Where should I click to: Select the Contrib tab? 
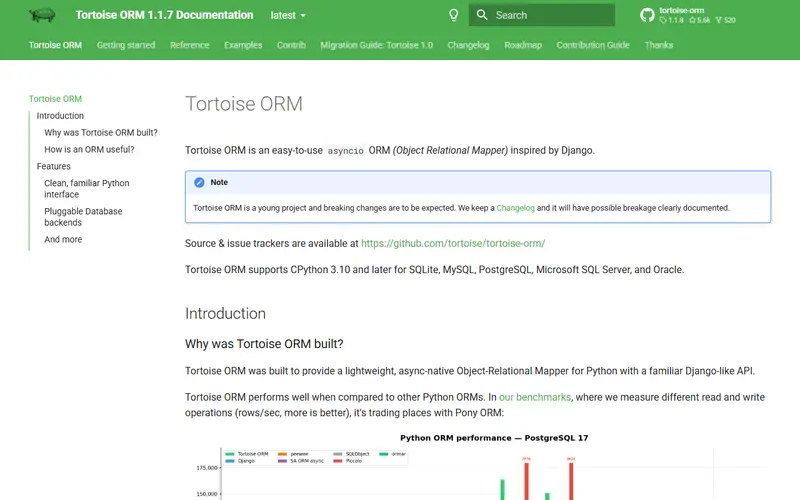pos(291,45)
